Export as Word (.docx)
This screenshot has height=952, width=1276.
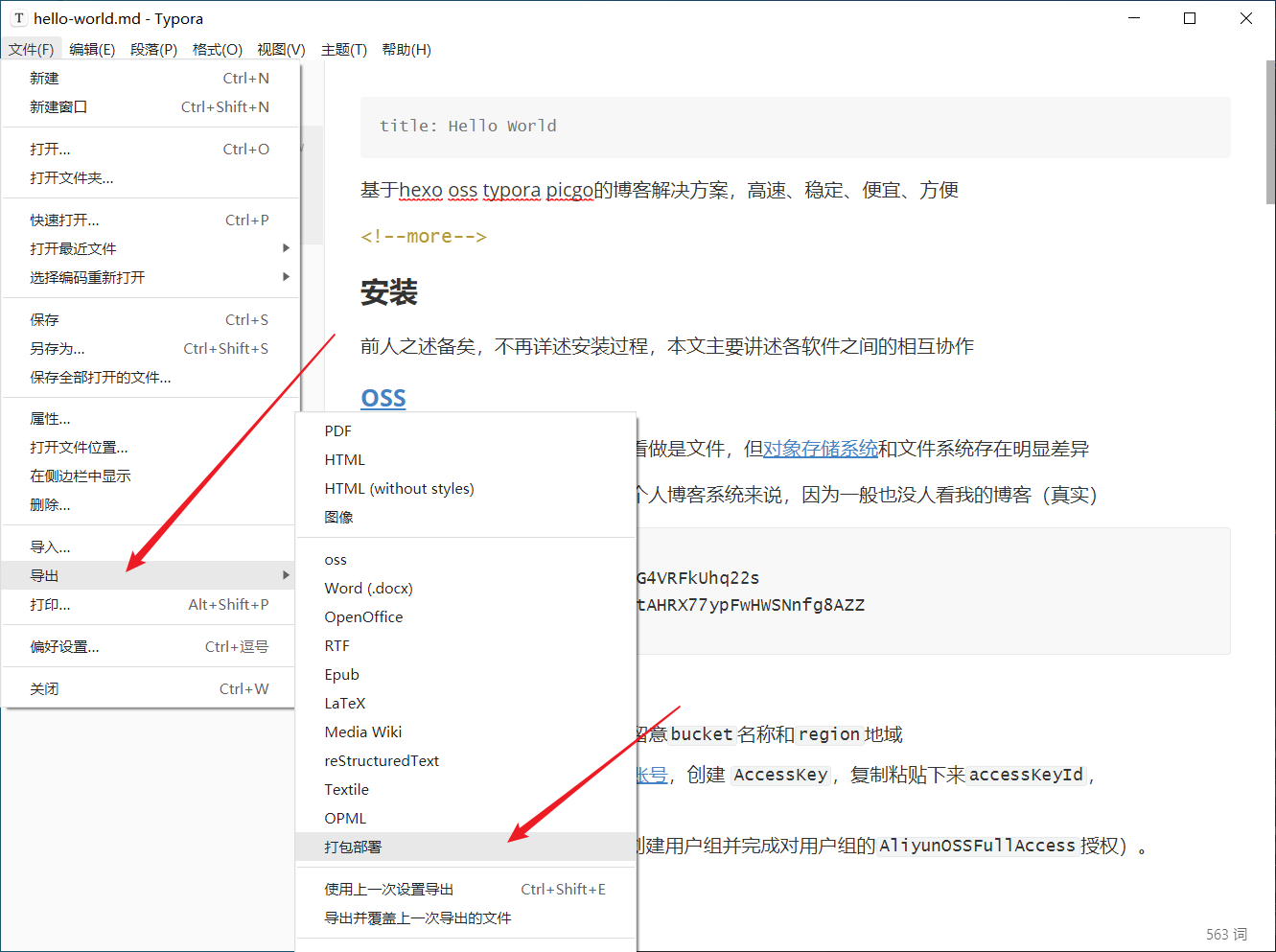click(368, 589)
